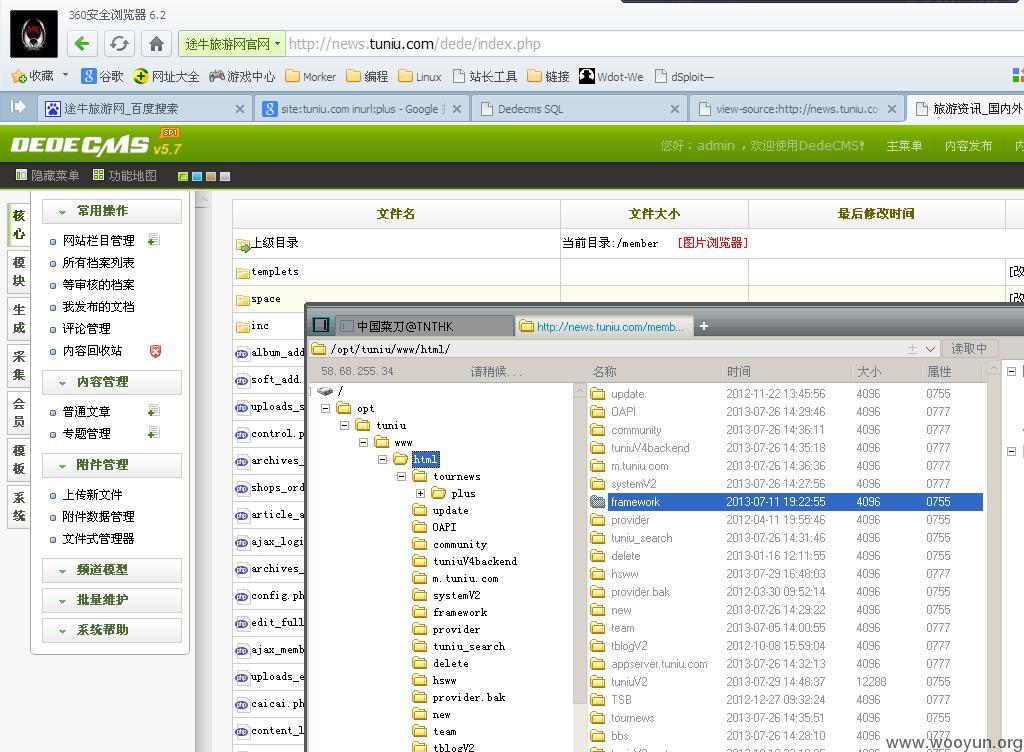Click the shield icon beside 内容回收站
1024x752 pixels.
[x=155, y=351]
